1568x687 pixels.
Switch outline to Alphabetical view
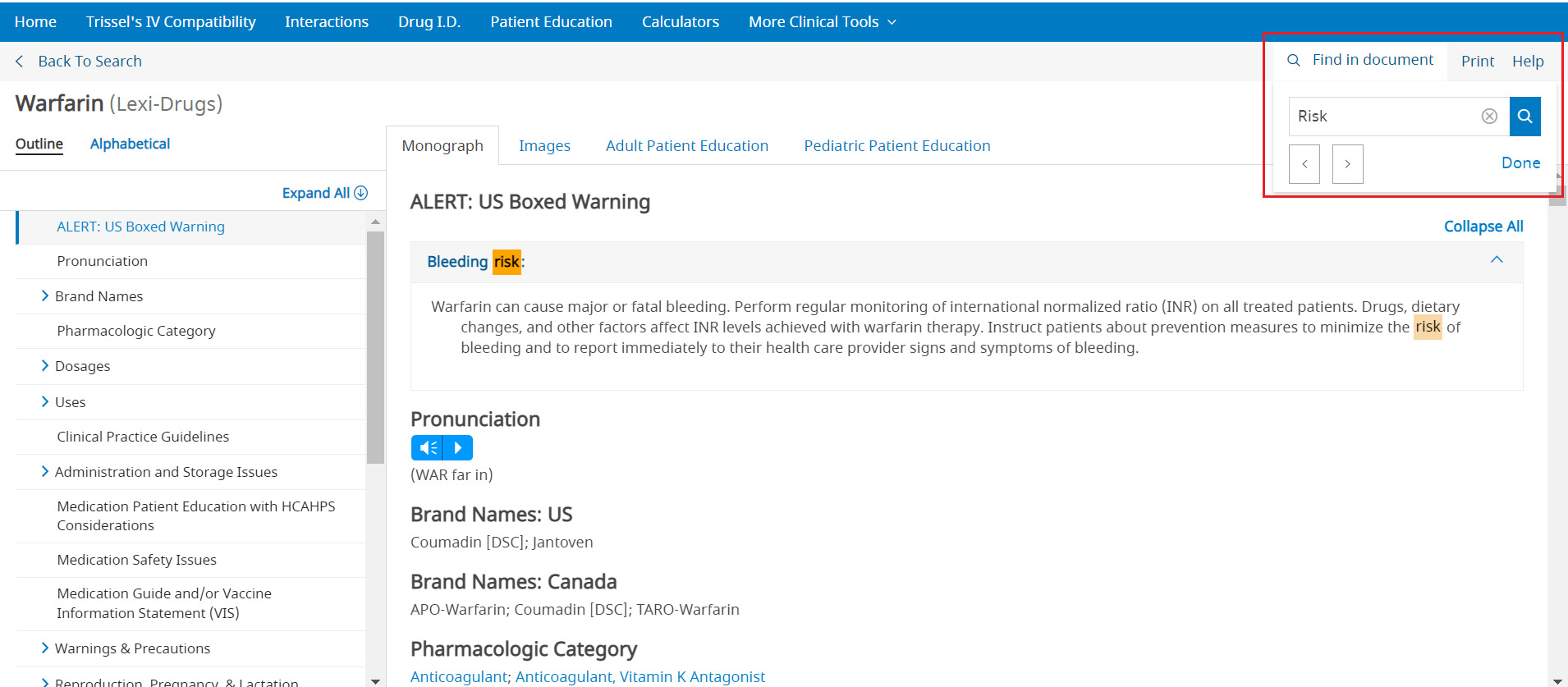click(130, 144)
